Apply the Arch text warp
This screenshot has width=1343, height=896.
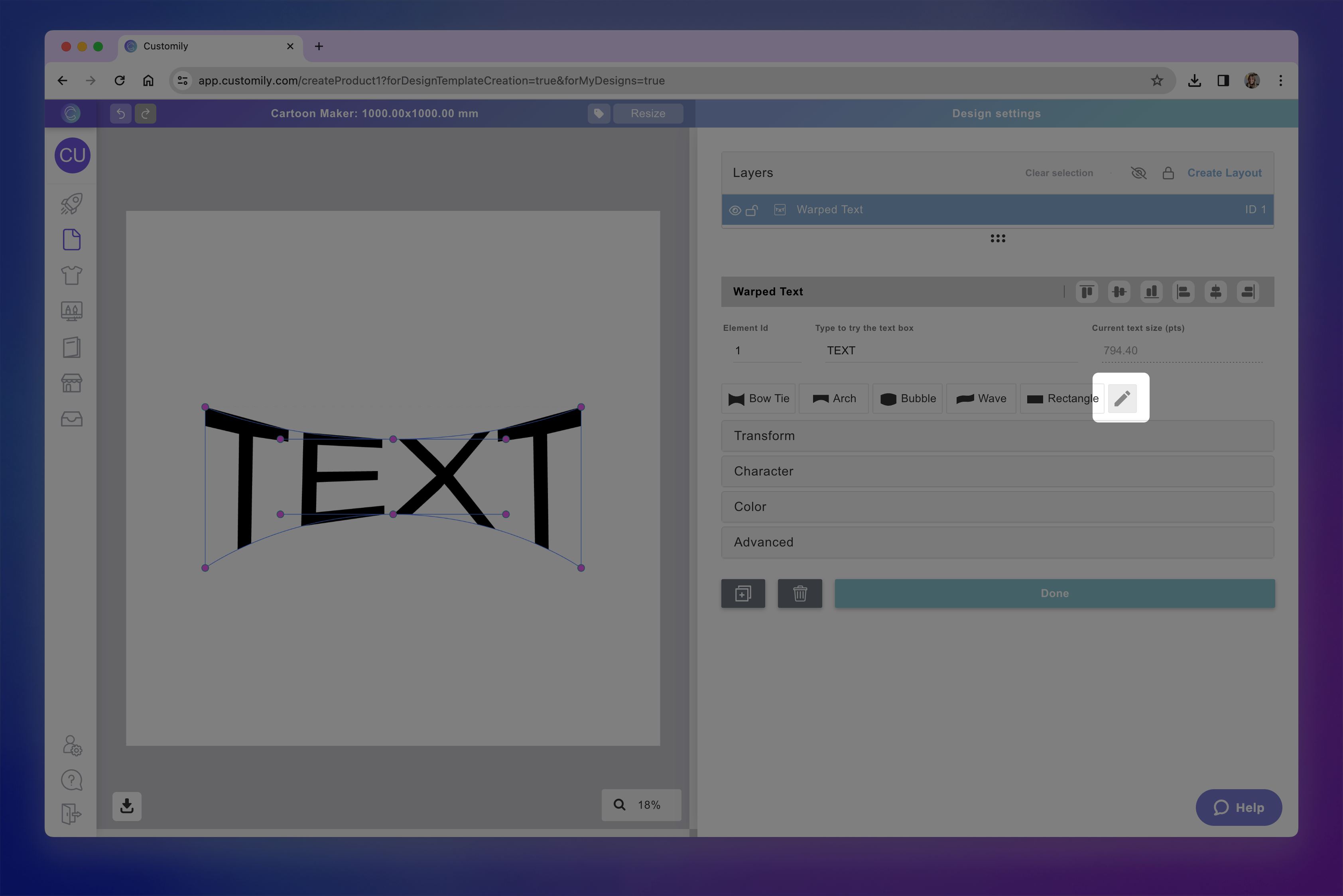click(833, 398)
